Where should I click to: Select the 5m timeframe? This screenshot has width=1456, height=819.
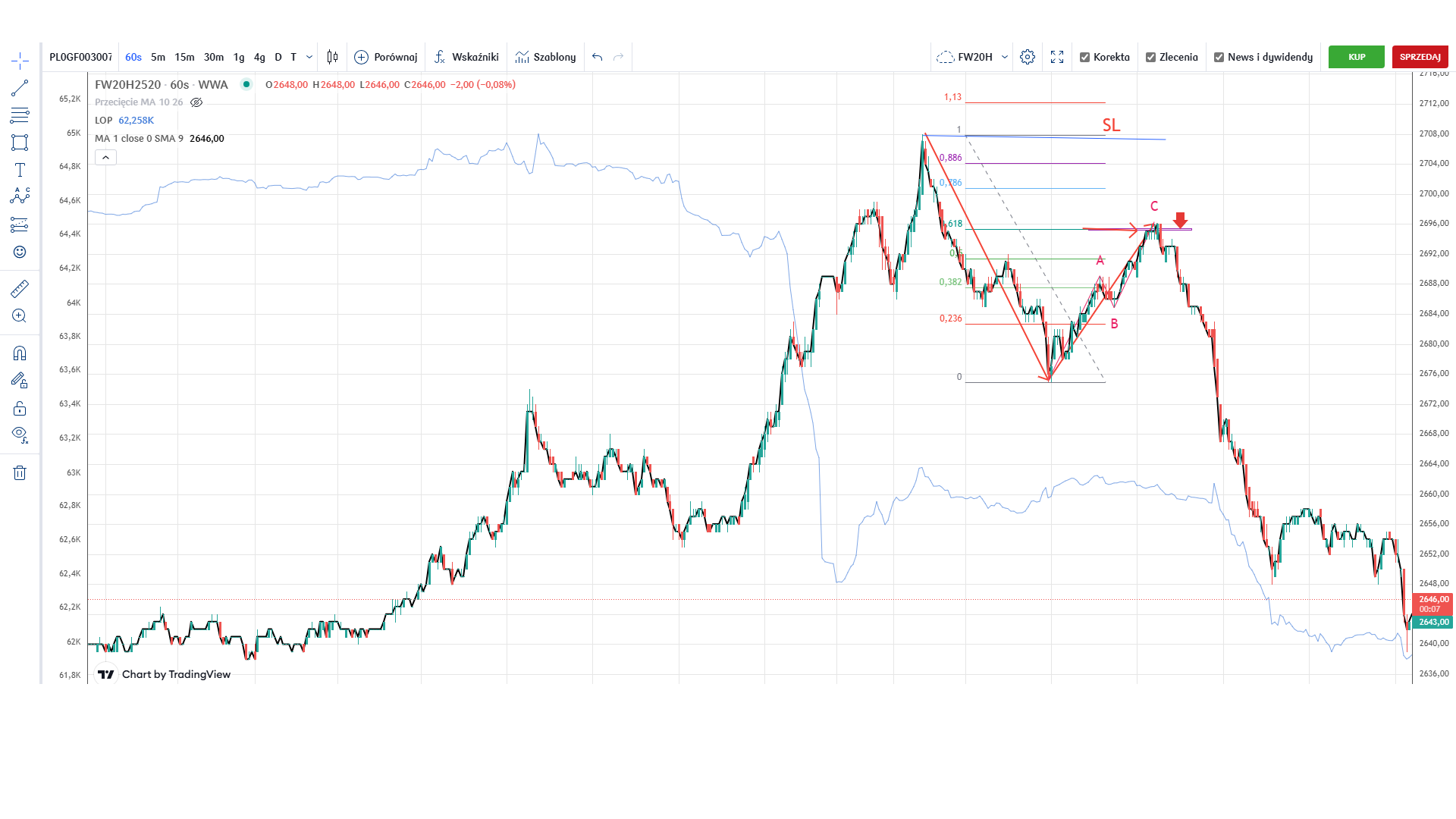(x=158, y=57)
